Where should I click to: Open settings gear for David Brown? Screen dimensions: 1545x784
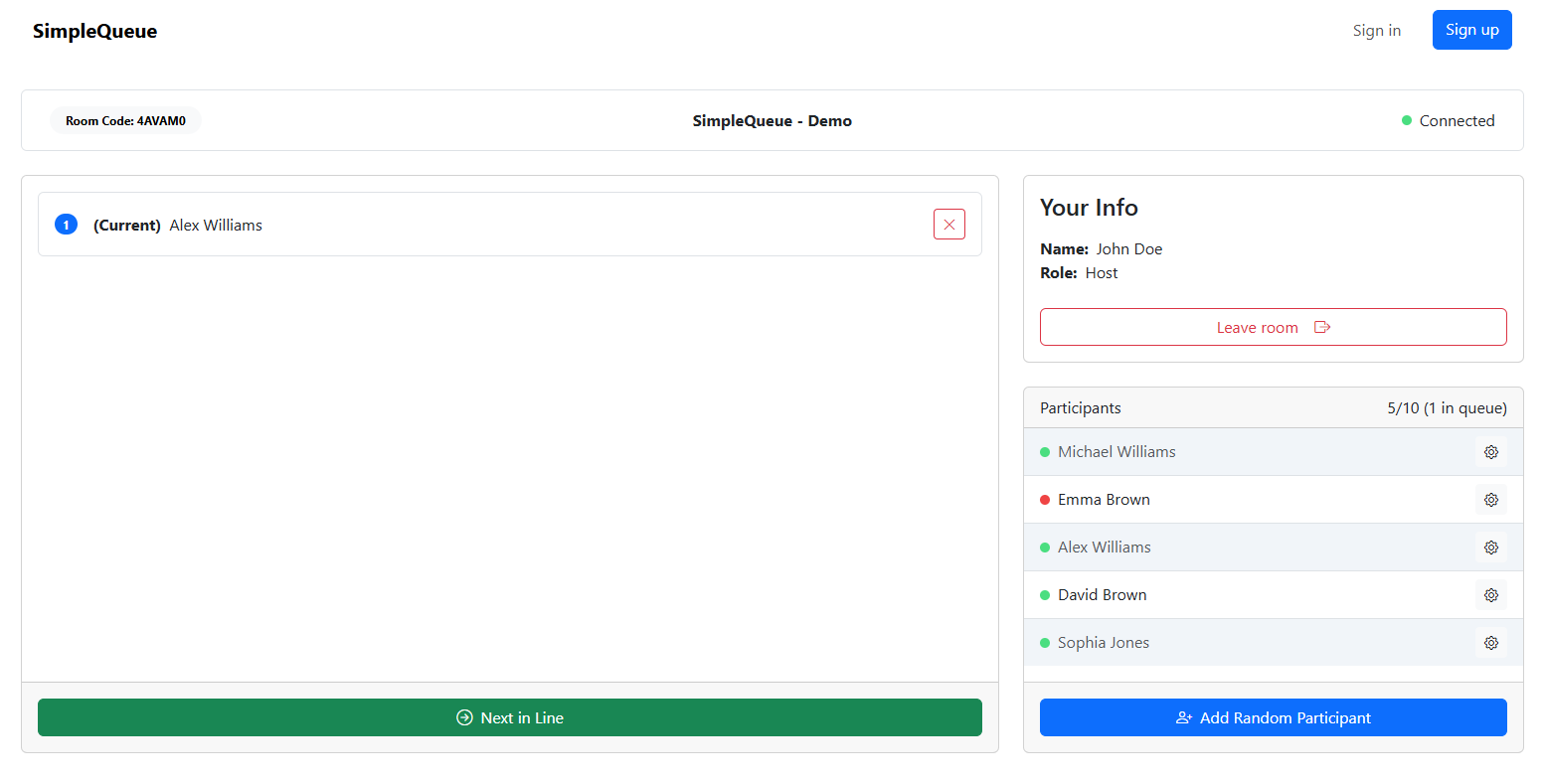[1490, 594]
